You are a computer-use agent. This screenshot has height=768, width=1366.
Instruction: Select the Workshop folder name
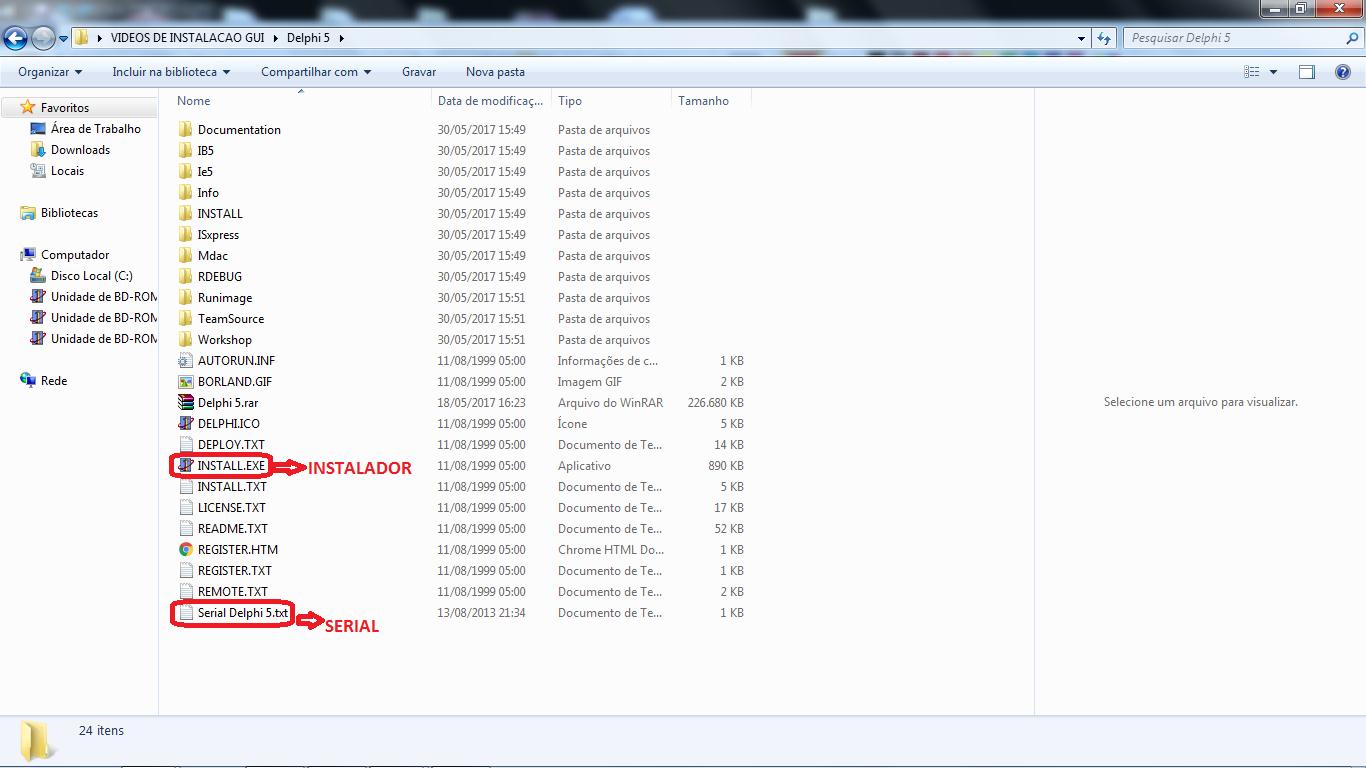(x=225, y=339)
